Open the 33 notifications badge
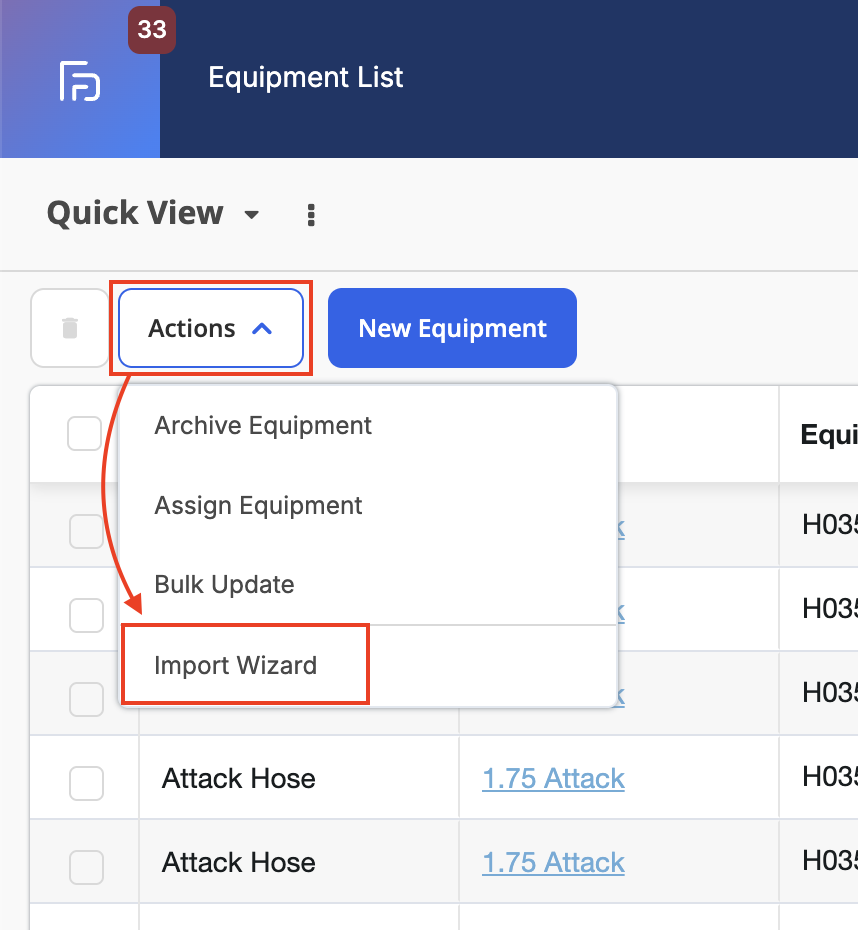Image resolution: width=858 pixels, height=930 pixels. click(x=152, y=30)
